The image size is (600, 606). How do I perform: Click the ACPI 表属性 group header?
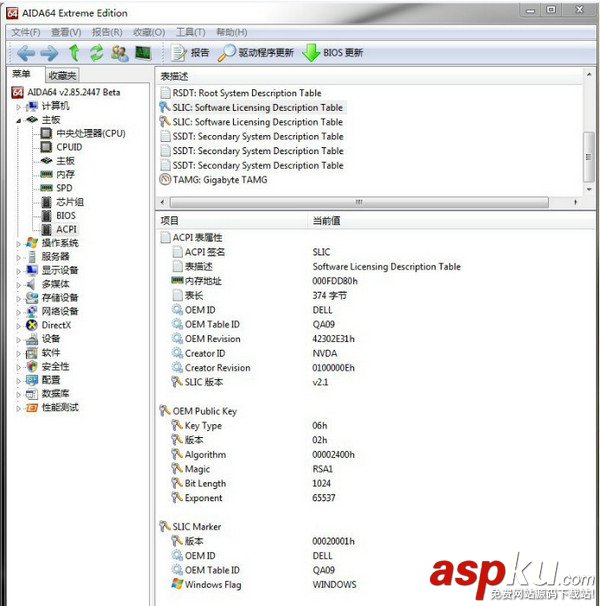pyautogui.click(x=191, y=238)
